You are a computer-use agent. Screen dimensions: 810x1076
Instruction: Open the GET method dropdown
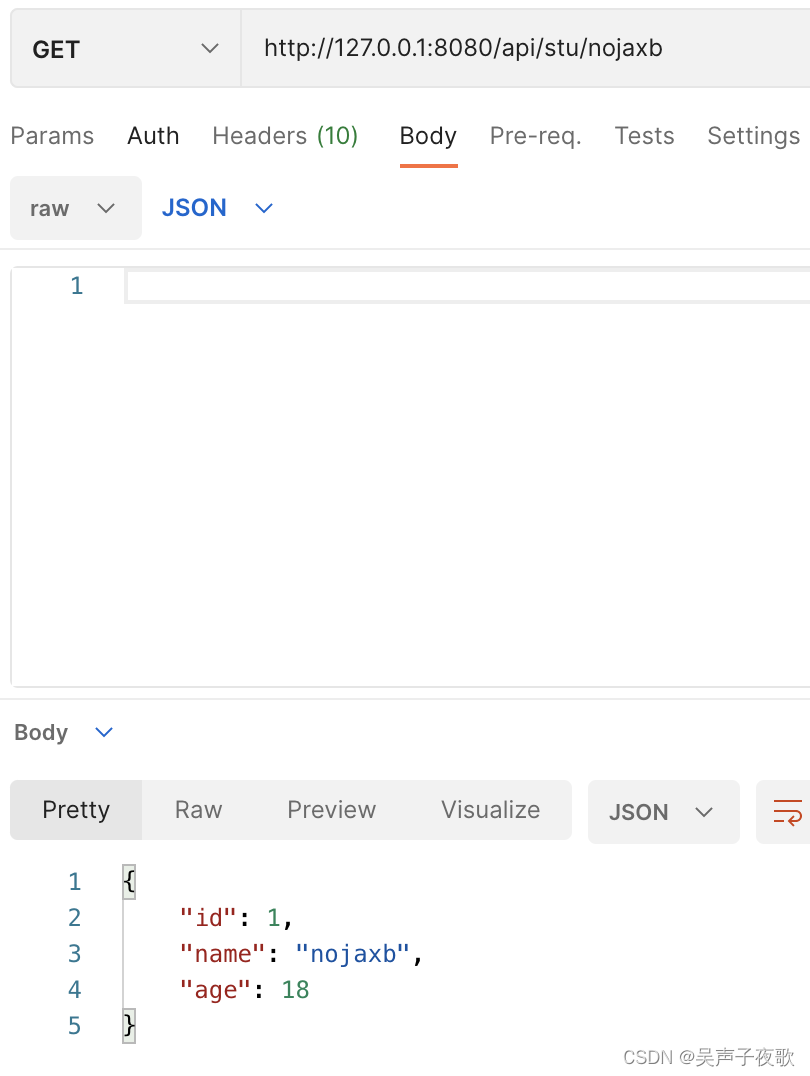tap(126, 49)
